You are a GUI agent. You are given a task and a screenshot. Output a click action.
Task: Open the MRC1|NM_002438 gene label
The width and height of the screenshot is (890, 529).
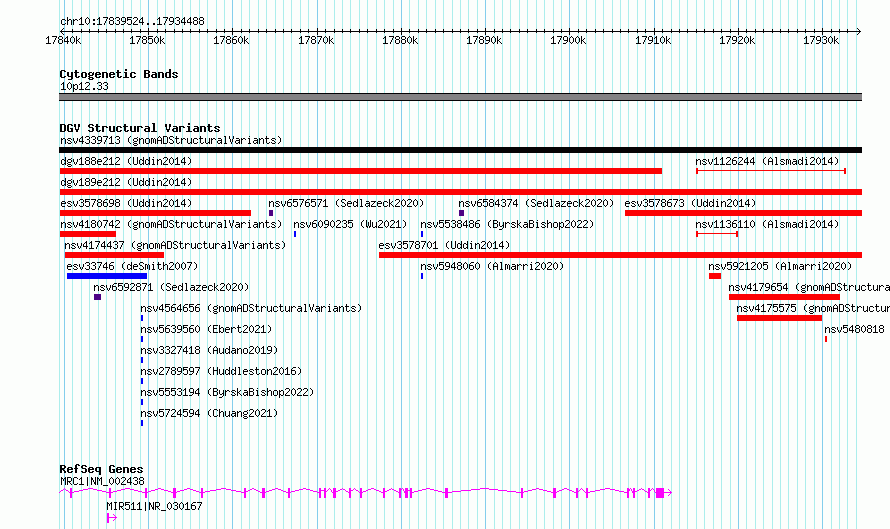click(x=102, y=481)
